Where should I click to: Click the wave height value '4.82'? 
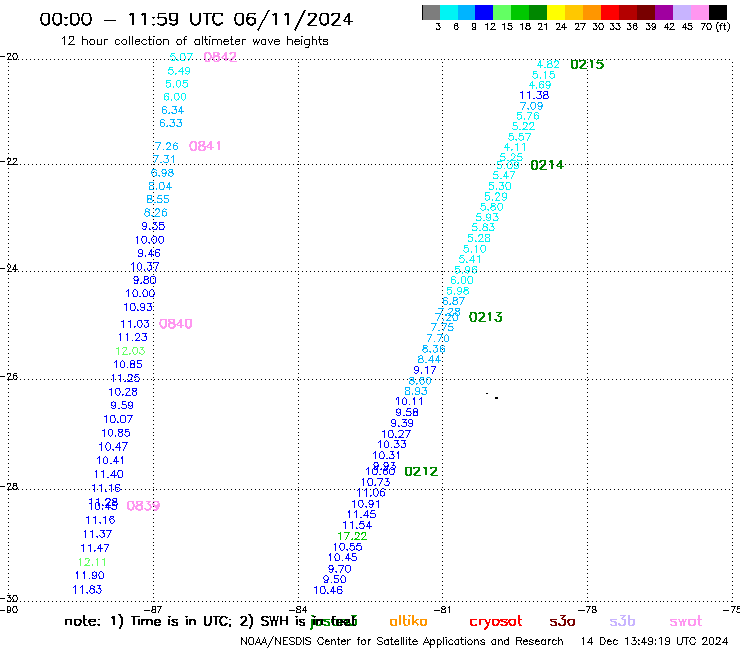[548, 65]
